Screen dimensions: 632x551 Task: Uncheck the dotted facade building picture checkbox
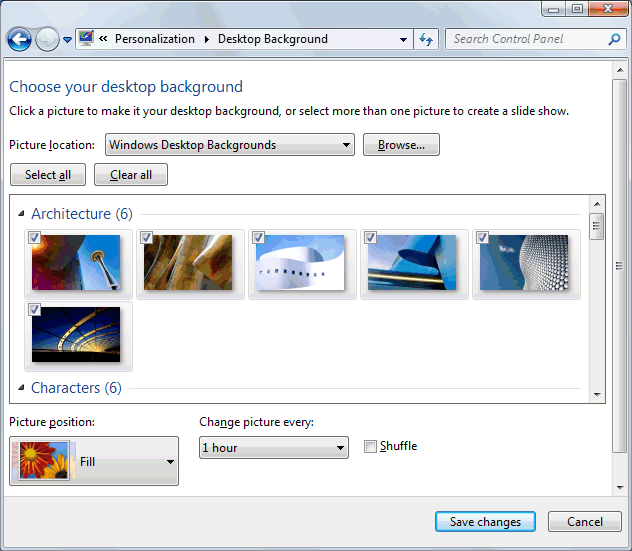tap(482, 237)
